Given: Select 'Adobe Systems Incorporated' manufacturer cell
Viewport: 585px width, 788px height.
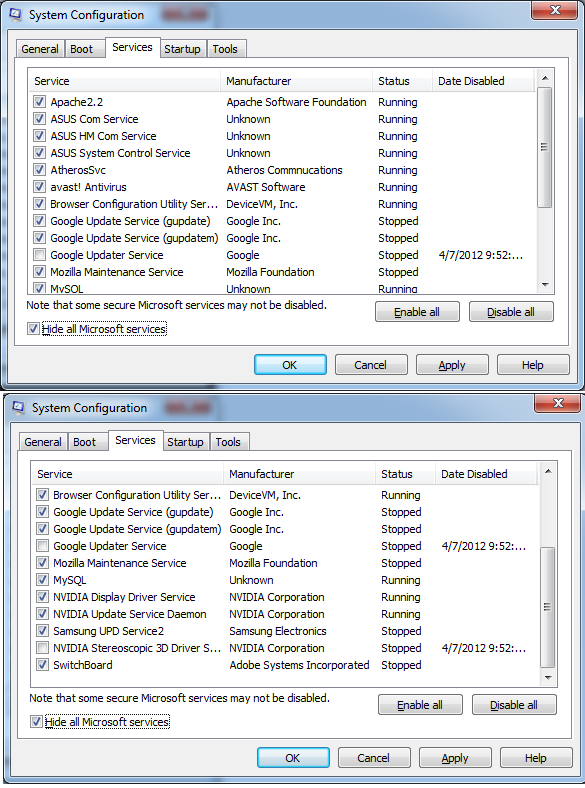Looking at the screenshot, I should [300, 665].
